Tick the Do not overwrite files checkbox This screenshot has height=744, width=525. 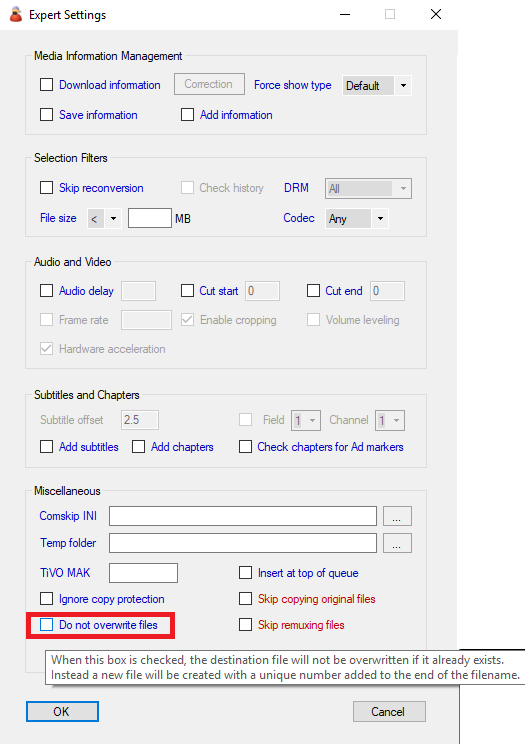click(x=47, y=625)
